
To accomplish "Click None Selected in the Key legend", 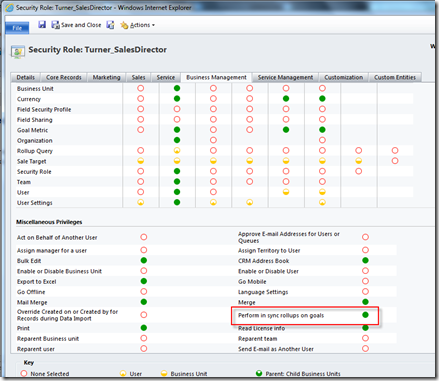I will click(x=45, y=374).
